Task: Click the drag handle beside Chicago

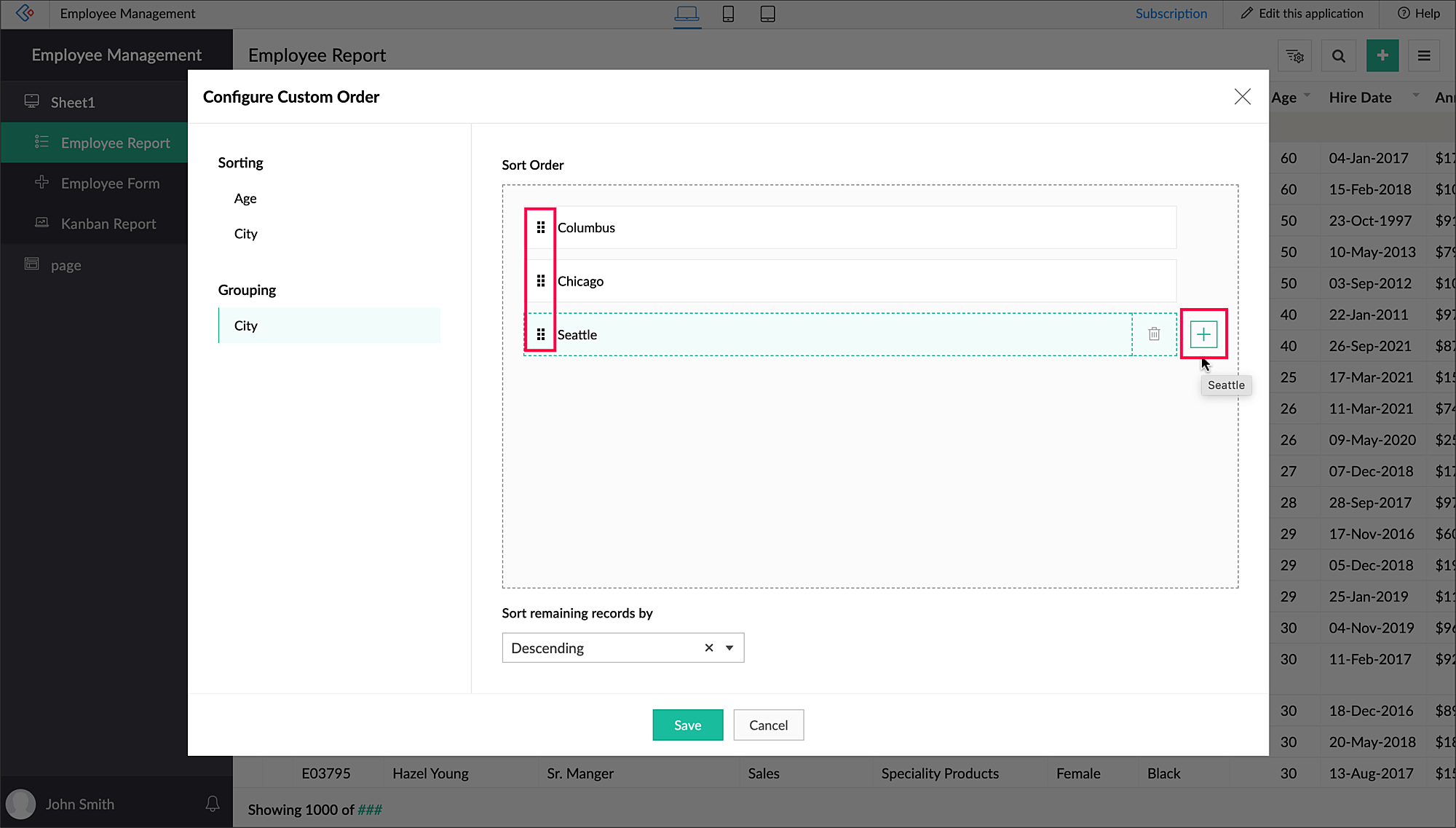Action: [x=540, y=281]
